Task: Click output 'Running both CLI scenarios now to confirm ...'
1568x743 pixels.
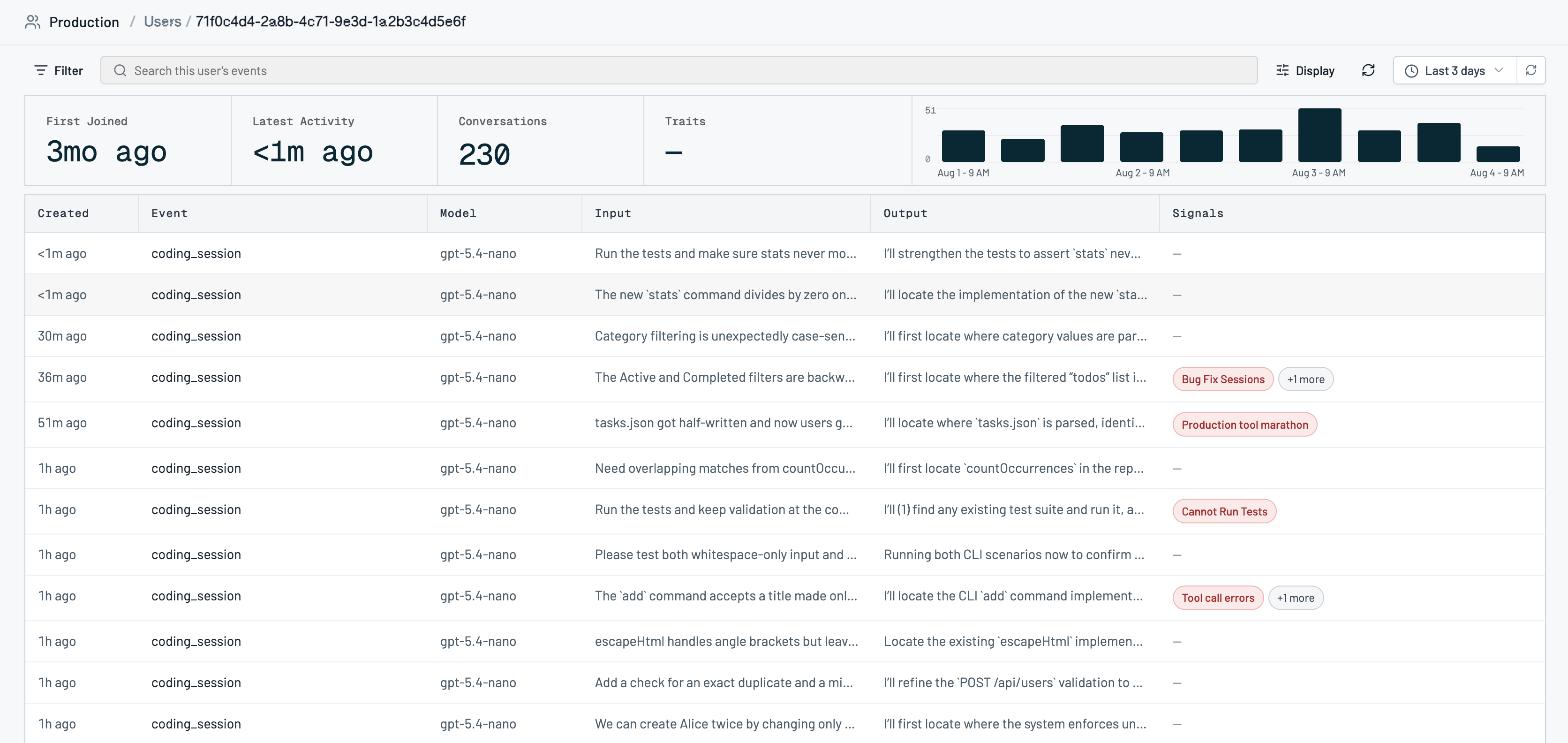Action: (x=1013, y=555)
